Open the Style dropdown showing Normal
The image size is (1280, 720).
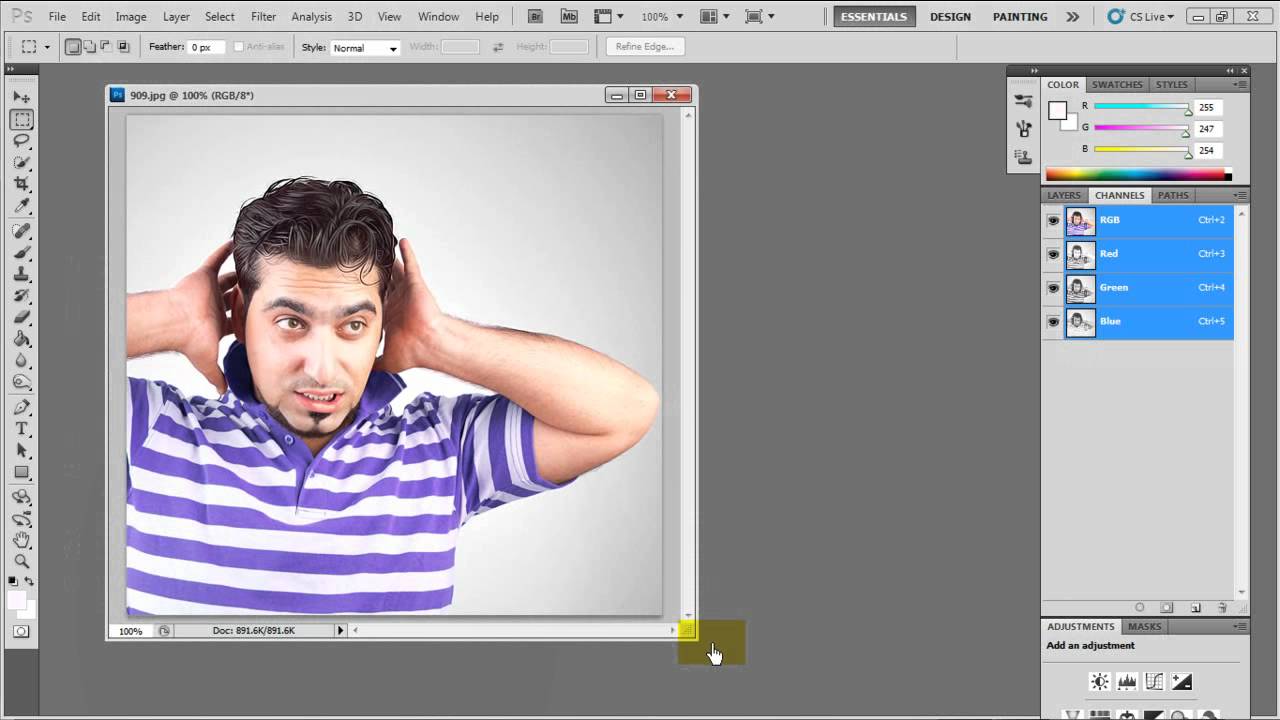click(x=364, y=48)
